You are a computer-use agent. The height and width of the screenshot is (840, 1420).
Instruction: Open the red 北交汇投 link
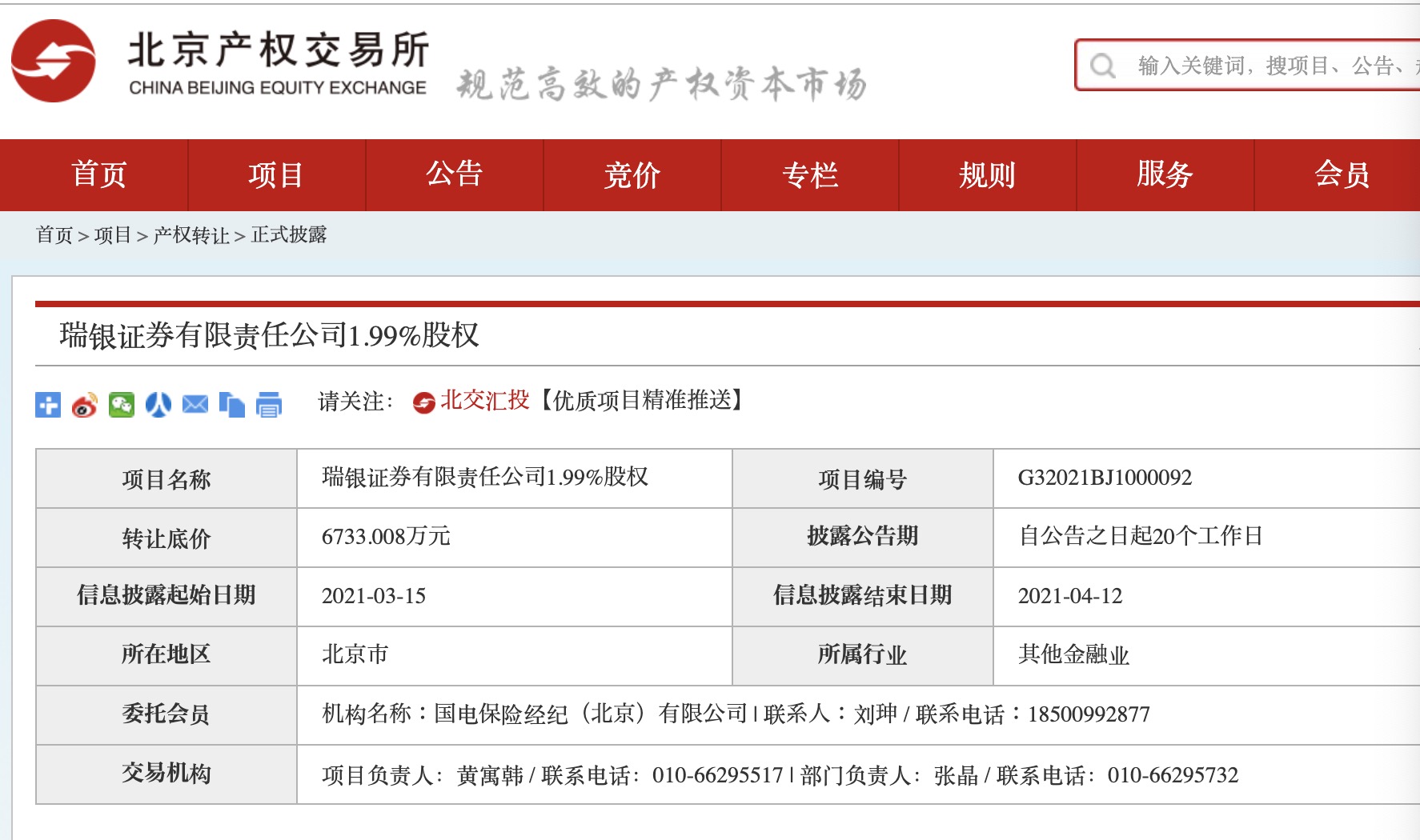485,400
